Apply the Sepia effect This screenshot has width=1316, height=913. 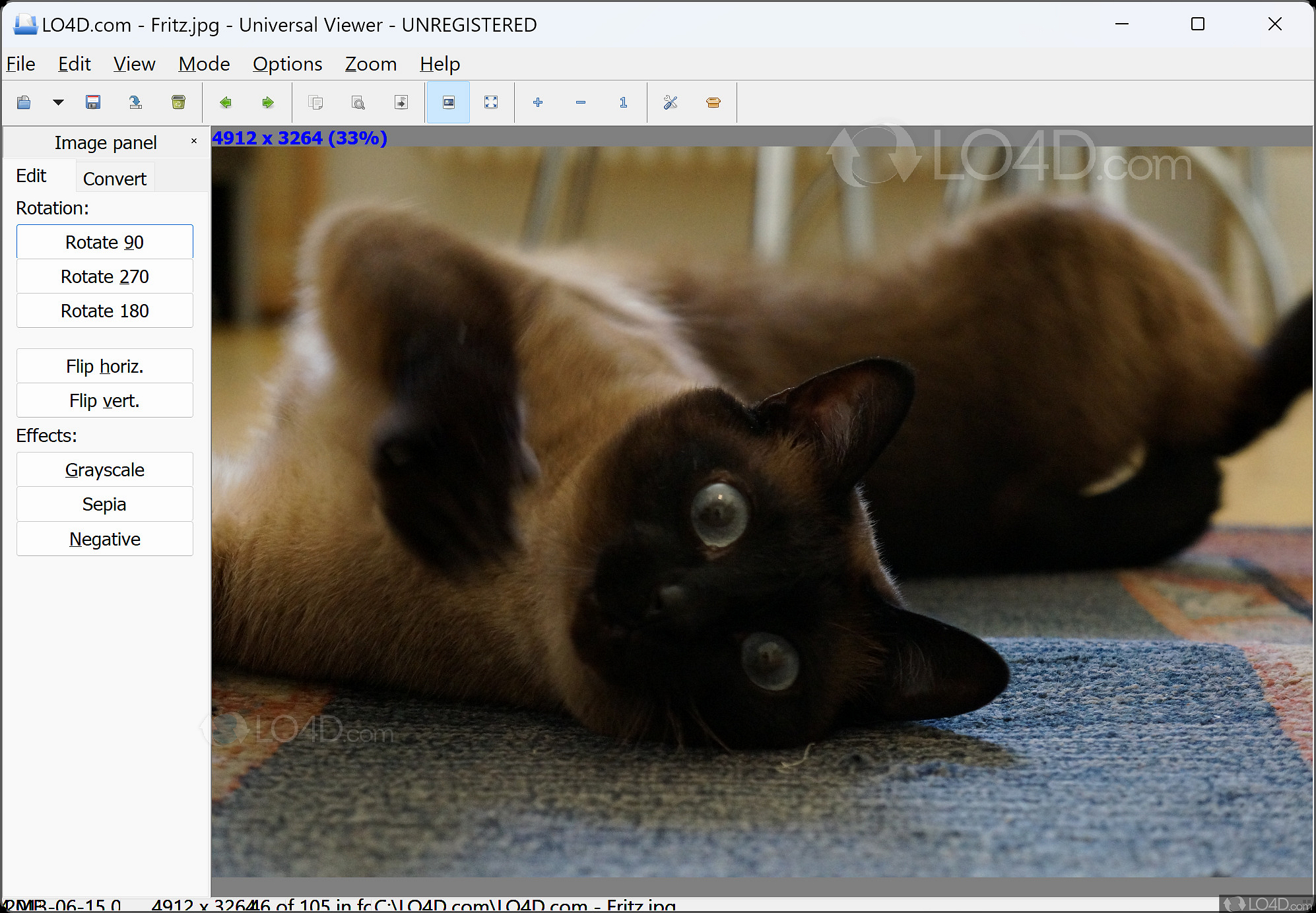point(104,504)
